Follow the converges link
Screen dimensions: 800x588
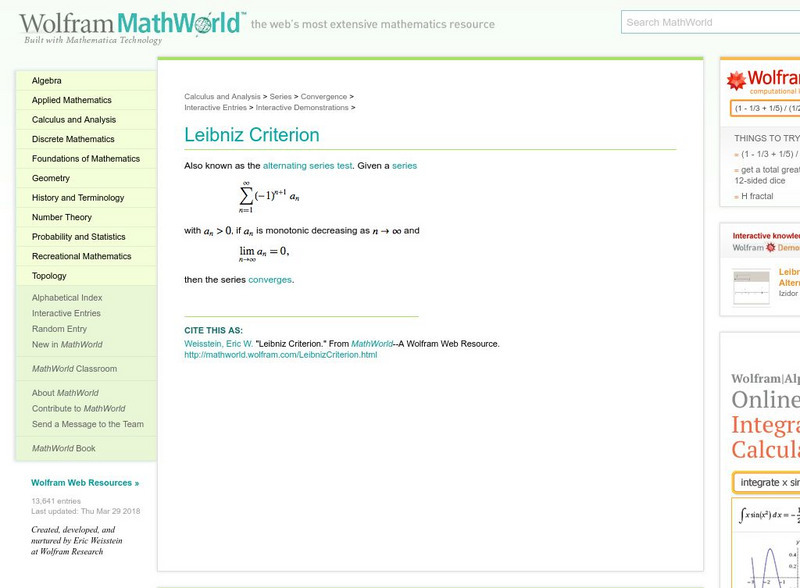tap(270, 280)
